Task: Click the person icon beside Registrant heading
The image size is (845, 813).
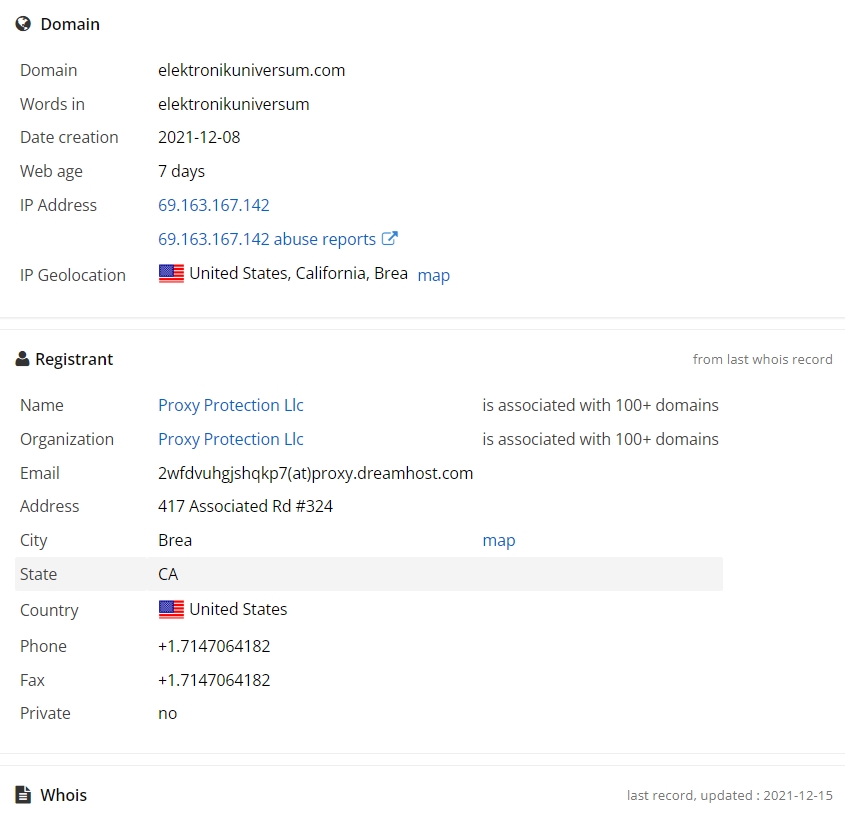Action: pyautogui.click(x=22, y=359)
